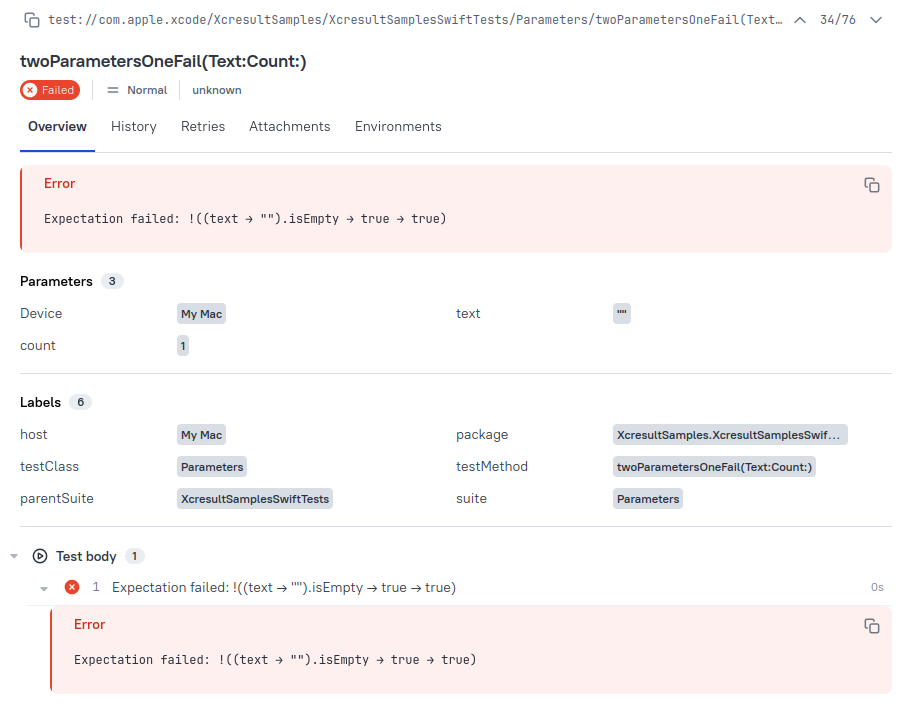The height and width of the screenshot is (709, 912).
Task: Click the red failure icon on the expectation step
Action: [x=71, y=587]
